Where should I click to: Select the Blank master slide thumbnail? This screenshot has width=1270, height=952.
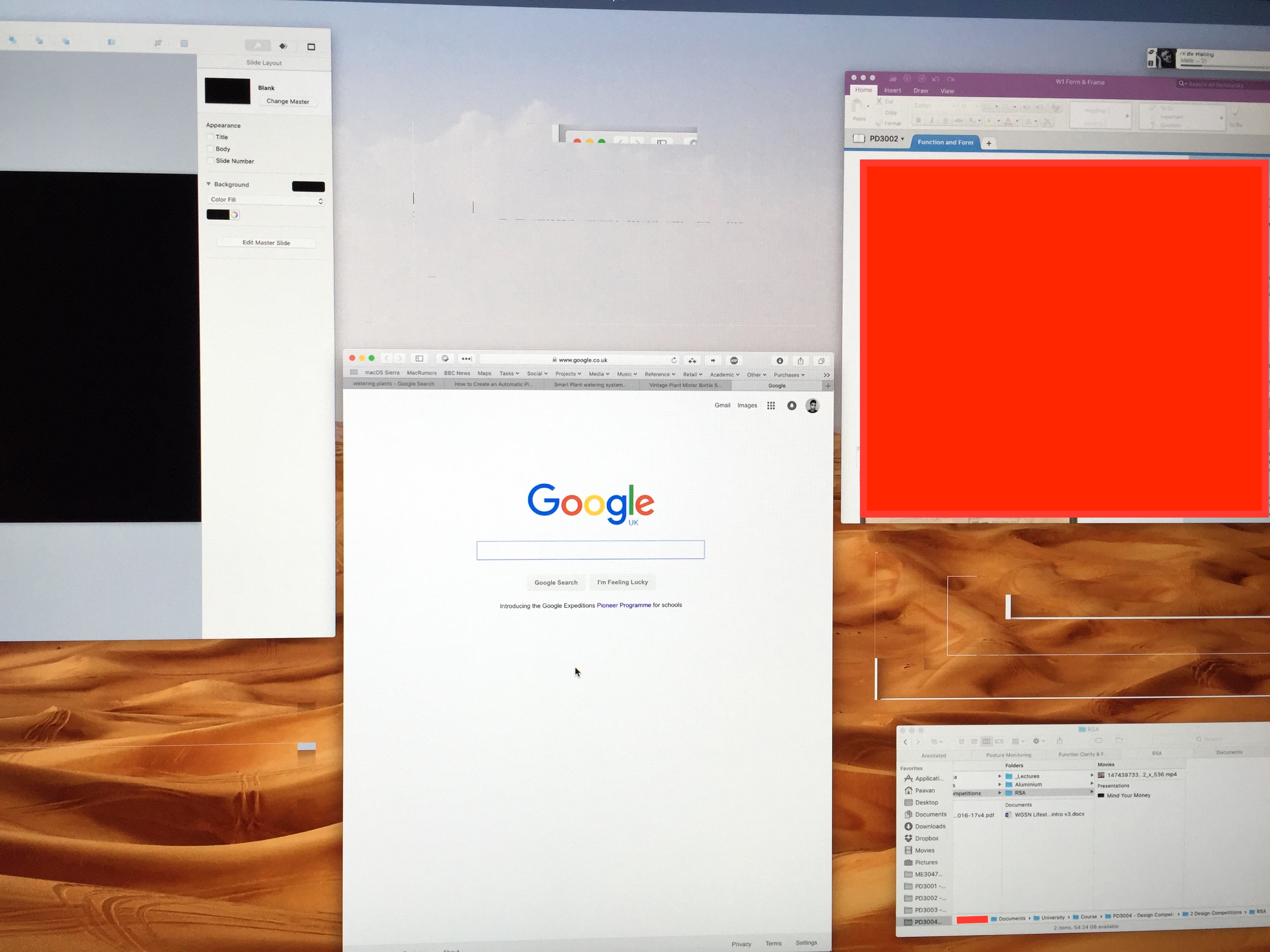(x=227, y=91)
